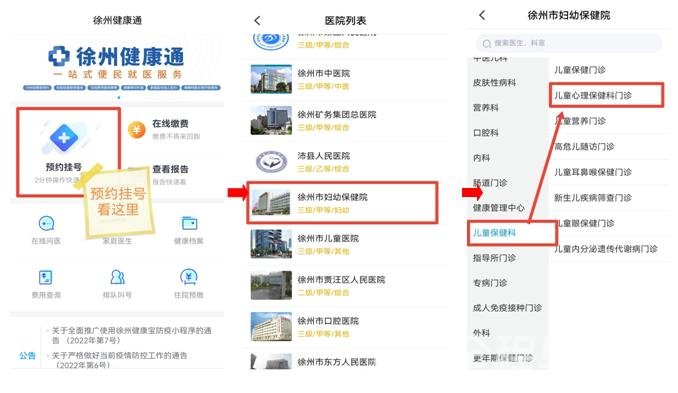The width and height of the screenshot is (678, 393).
Task: Open the 排队叫号 queue icon
Action: coord(117,277)
